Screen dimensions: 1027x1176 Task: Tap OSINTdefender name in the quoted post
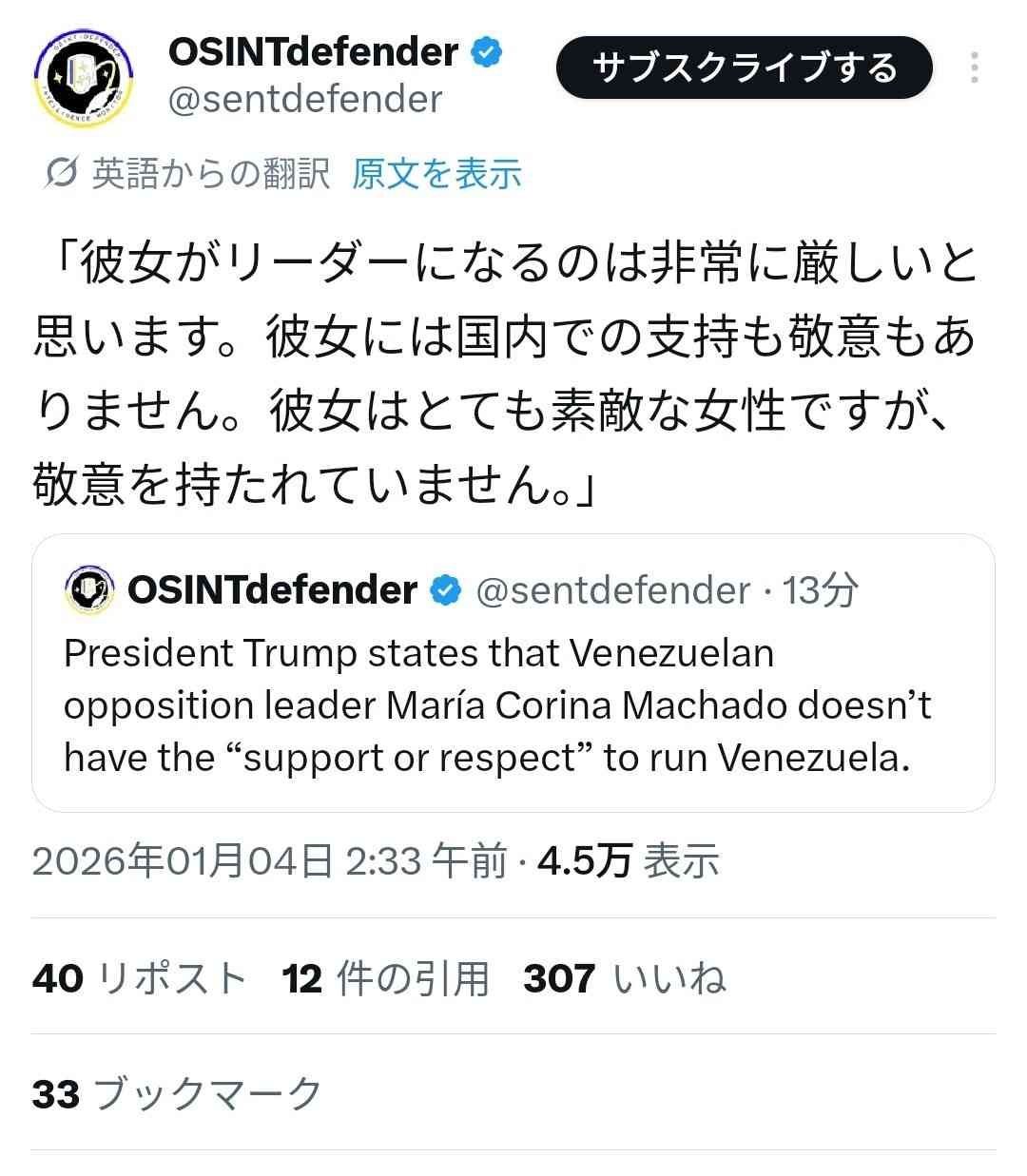[x=272, y=590]
